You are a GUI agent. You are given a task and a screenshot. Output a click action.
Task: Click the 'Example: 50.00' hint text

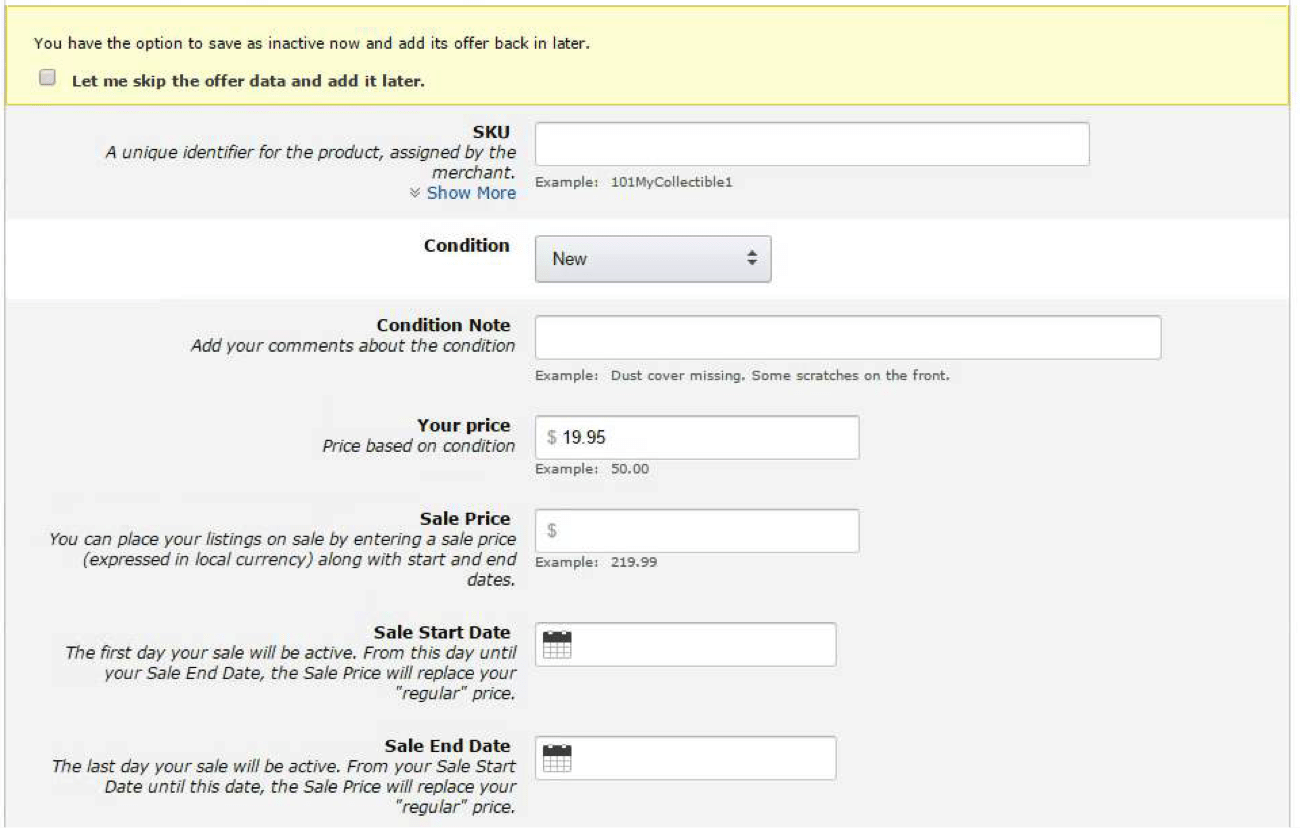[592, 469]
